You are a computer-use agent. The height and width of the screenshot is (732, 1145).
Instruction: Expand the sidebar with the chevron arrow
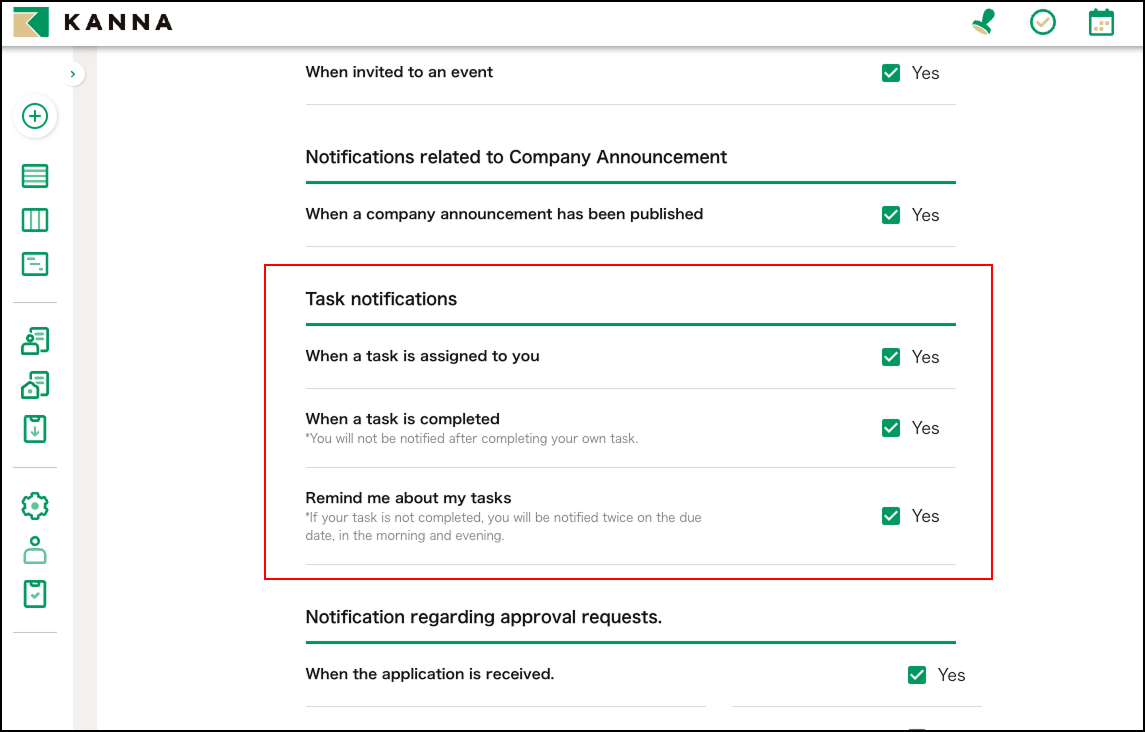[73, 74]
